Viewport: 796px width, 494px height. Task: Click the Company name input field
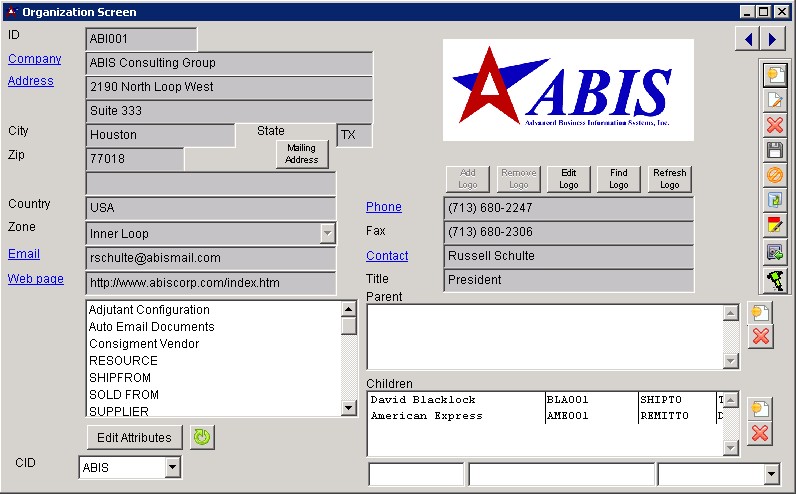tap(229, 63)
